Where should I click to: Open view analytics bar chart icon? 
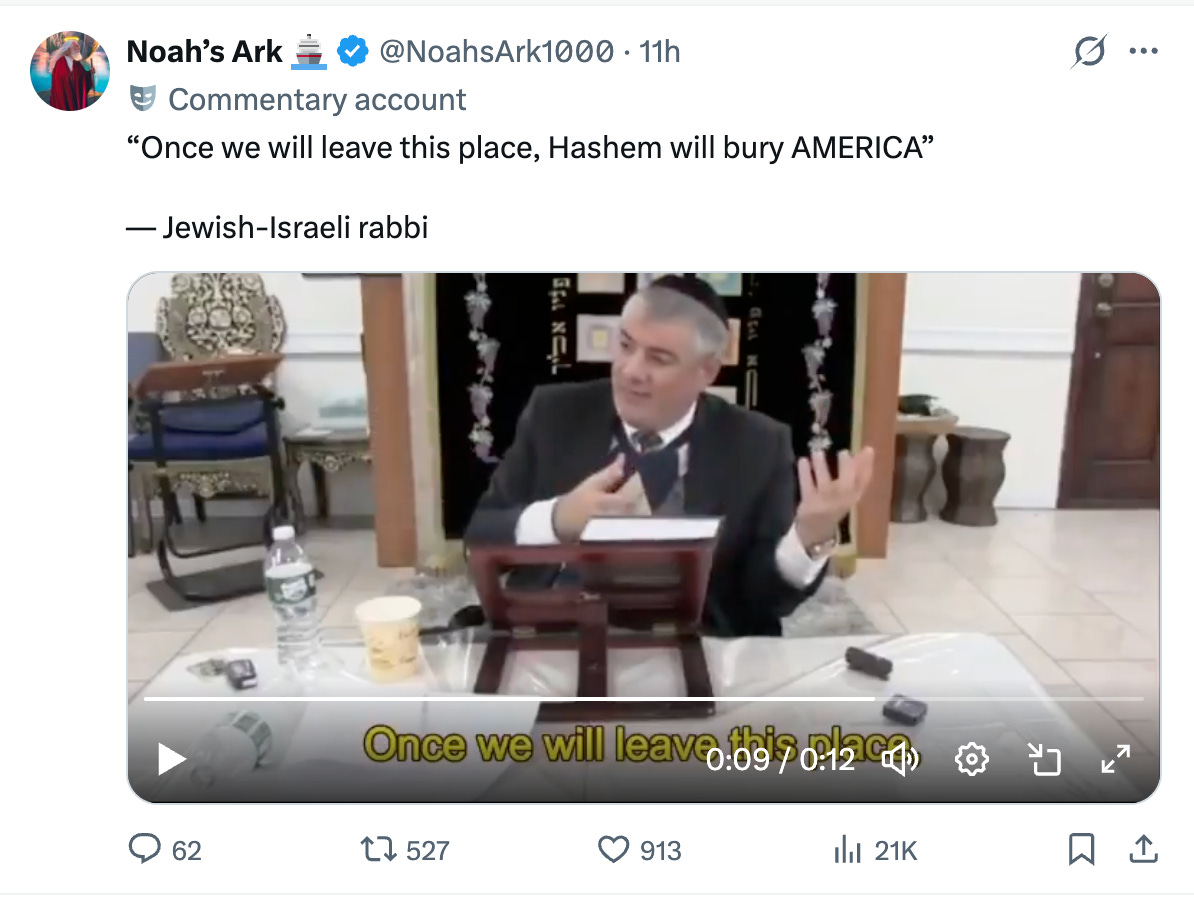click(848, 849)
